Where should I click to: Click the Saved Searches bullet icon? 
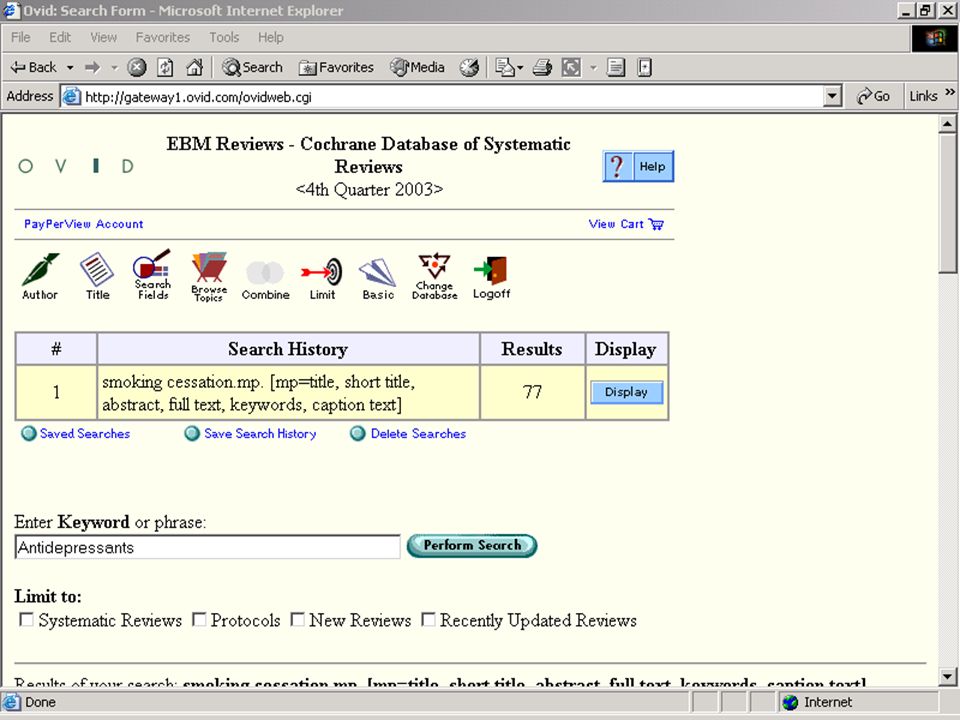[x=28, y=433]
